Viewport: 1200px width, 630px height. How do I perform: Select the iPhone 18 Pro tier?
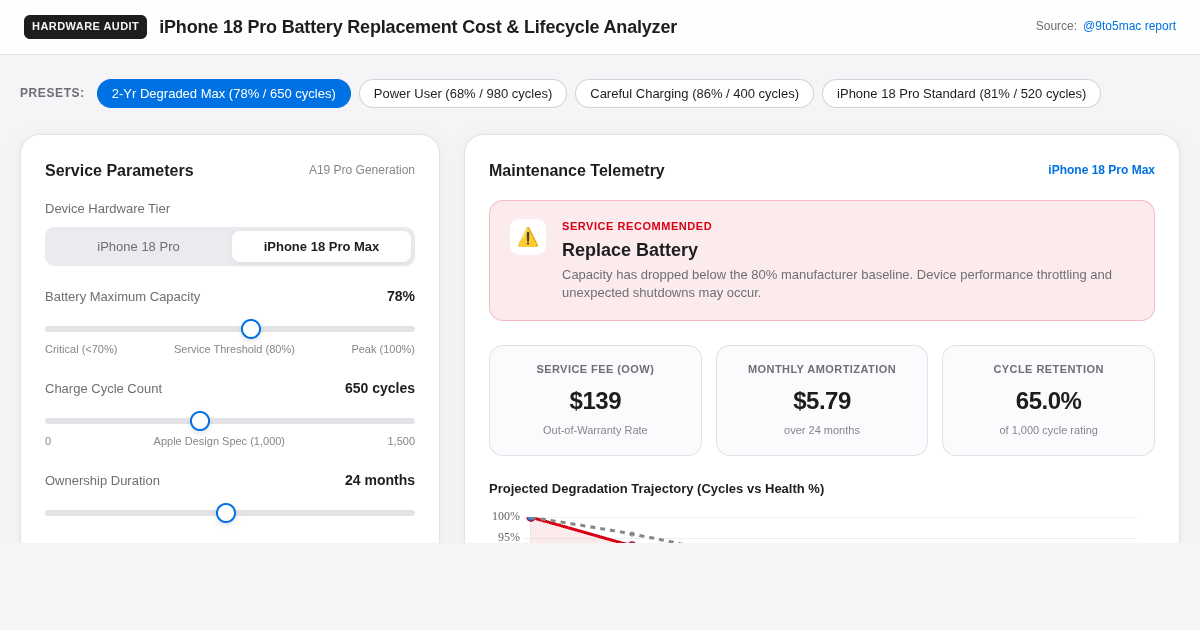(139, 246)
